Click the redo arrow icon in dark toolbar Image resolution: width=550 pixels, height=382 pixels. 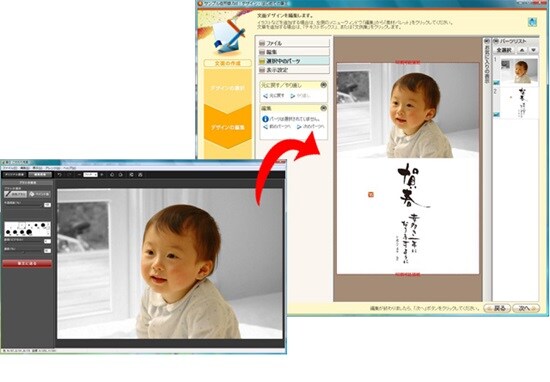69,175
